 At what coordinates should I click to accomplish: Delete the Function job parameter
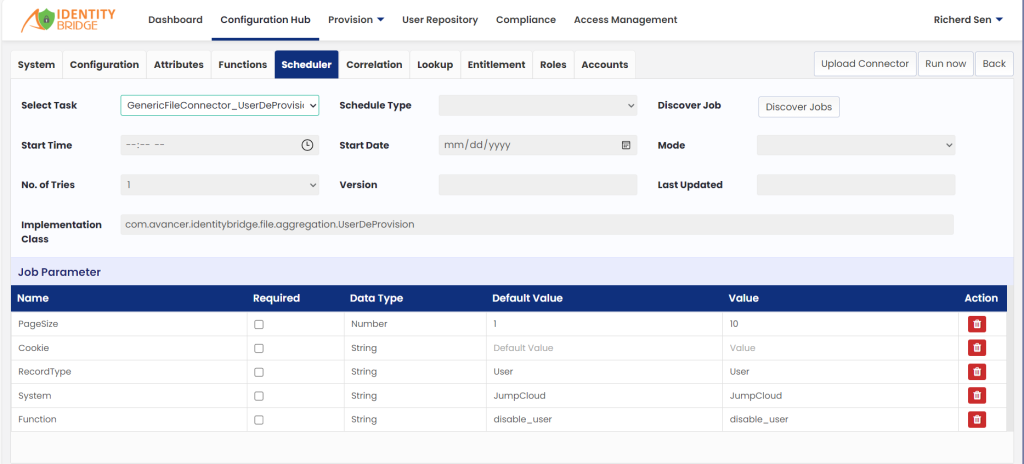point(976,420)
